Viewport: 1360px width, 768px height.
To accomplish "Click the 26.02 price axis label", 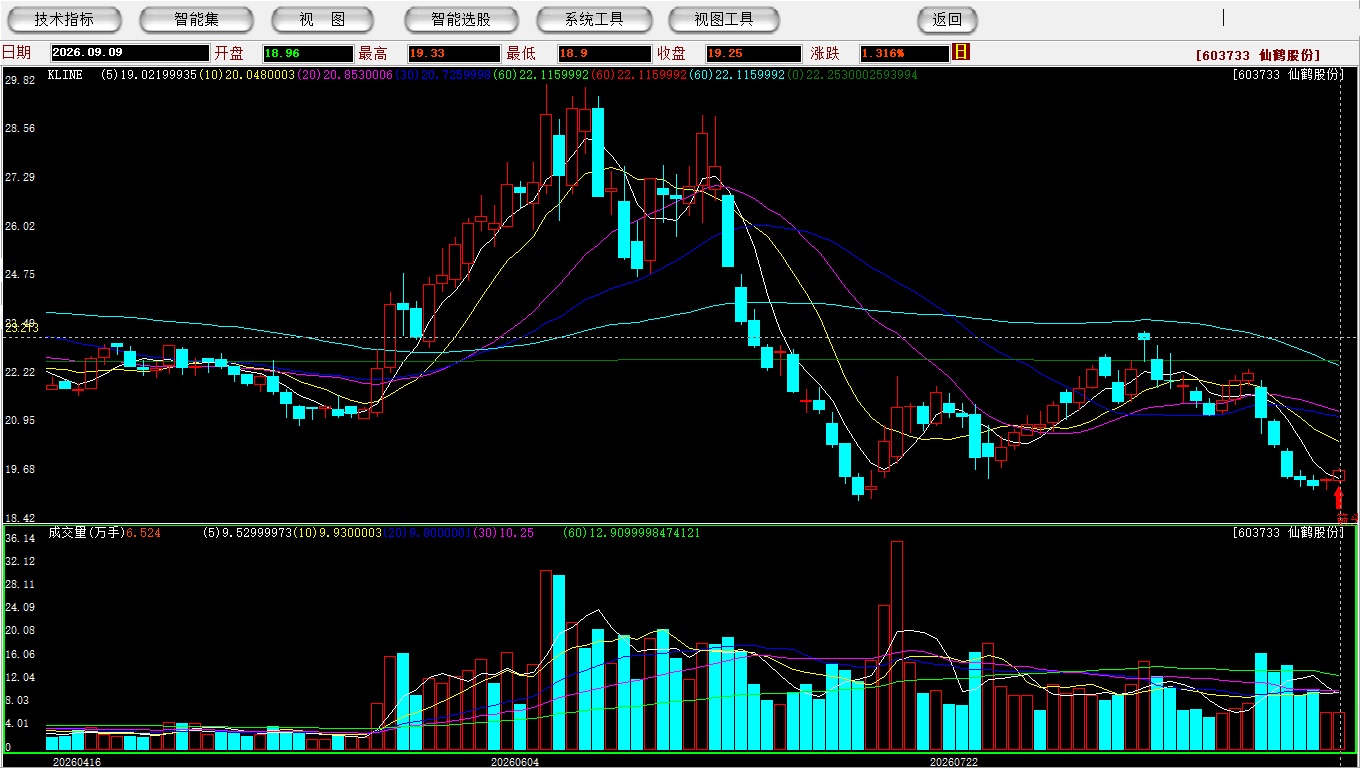I will coord(20,226).
